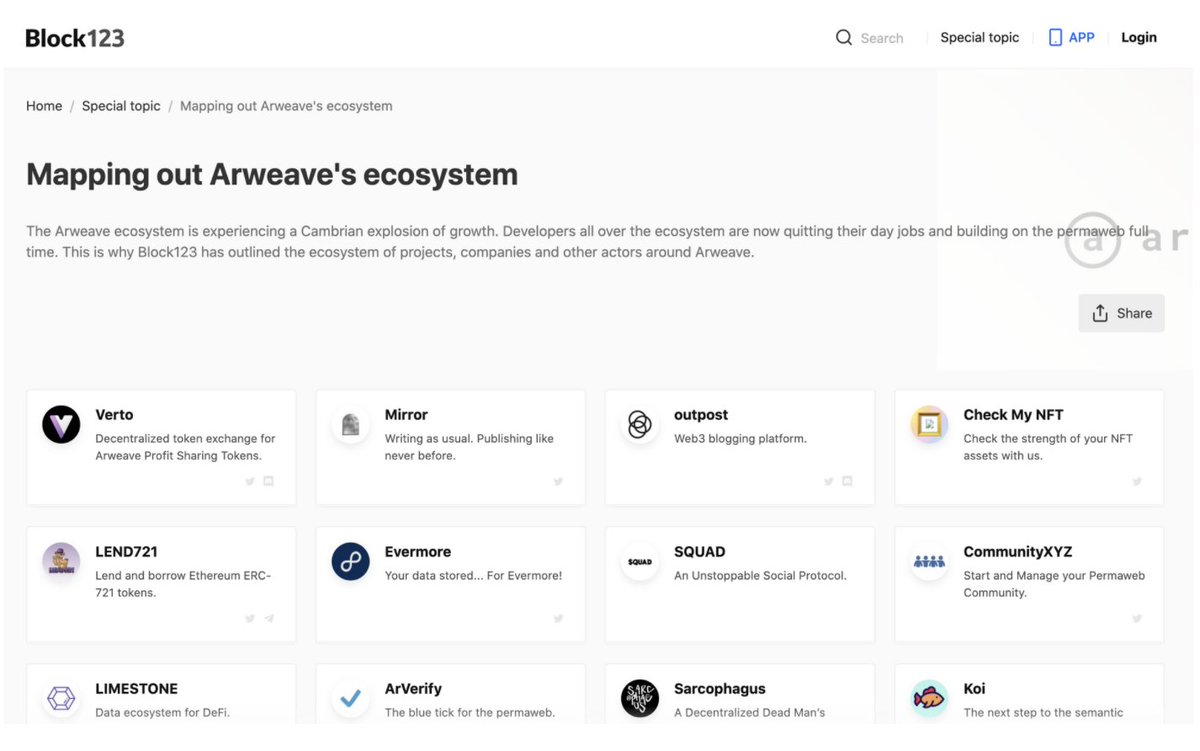
Task: Click 'The blue tick for the permaweb.' text
Action: pos(470,713)
